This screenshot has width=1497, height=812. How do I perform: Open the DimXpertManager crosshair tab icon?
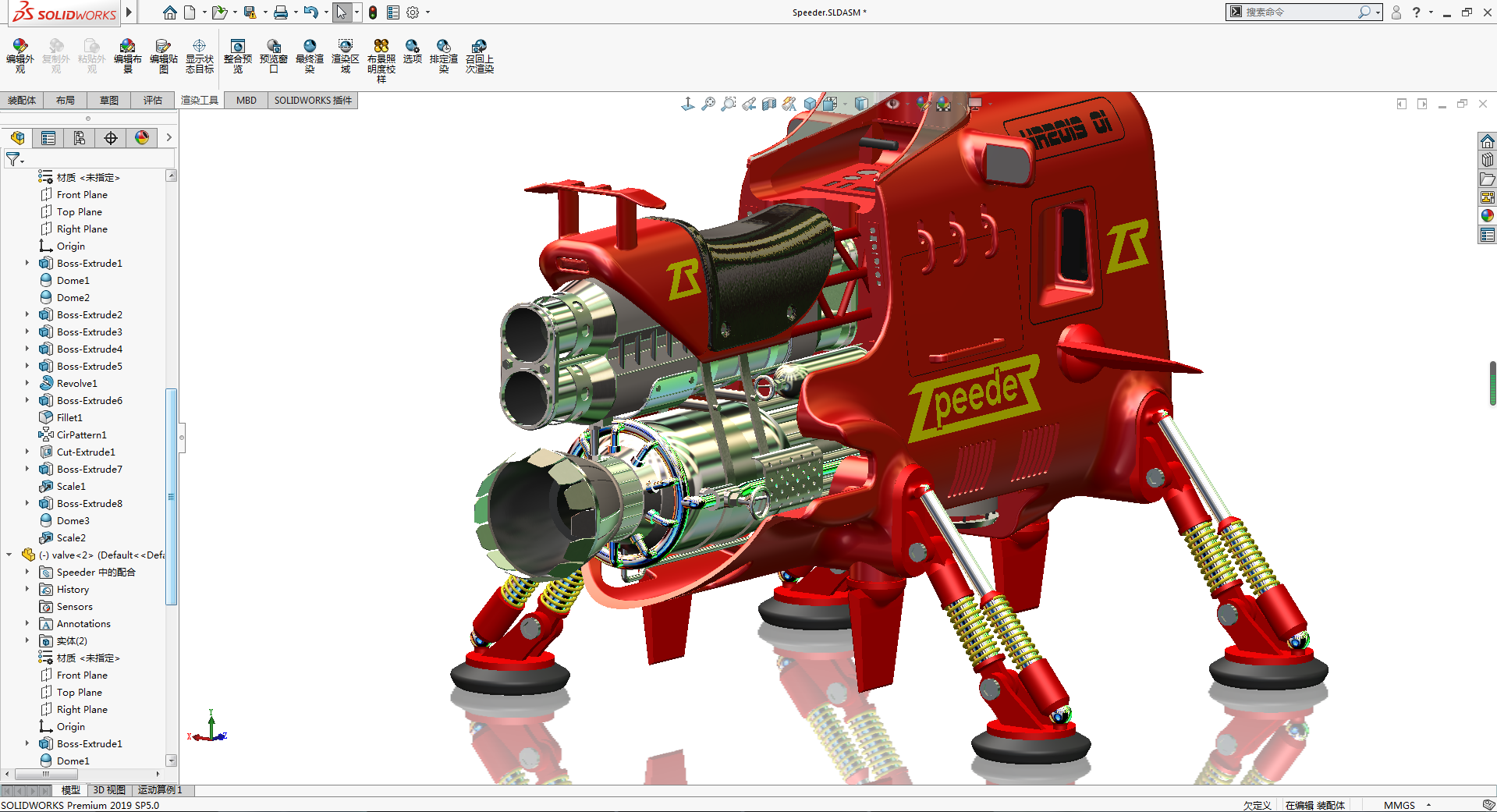pos(111,138)
